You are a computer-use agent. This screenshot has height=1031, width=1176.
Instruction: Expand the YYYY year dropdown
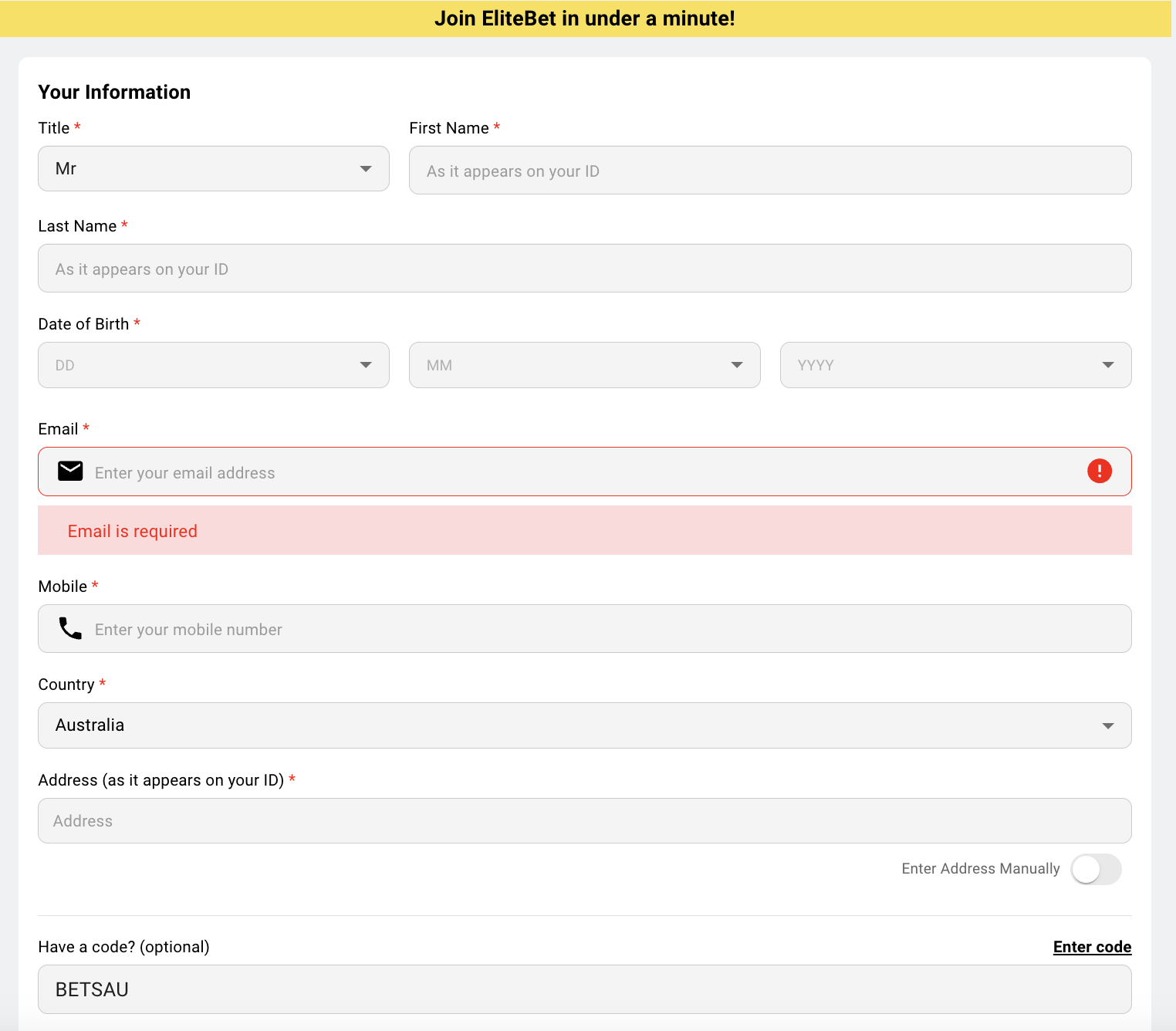(x=955, y=365)
